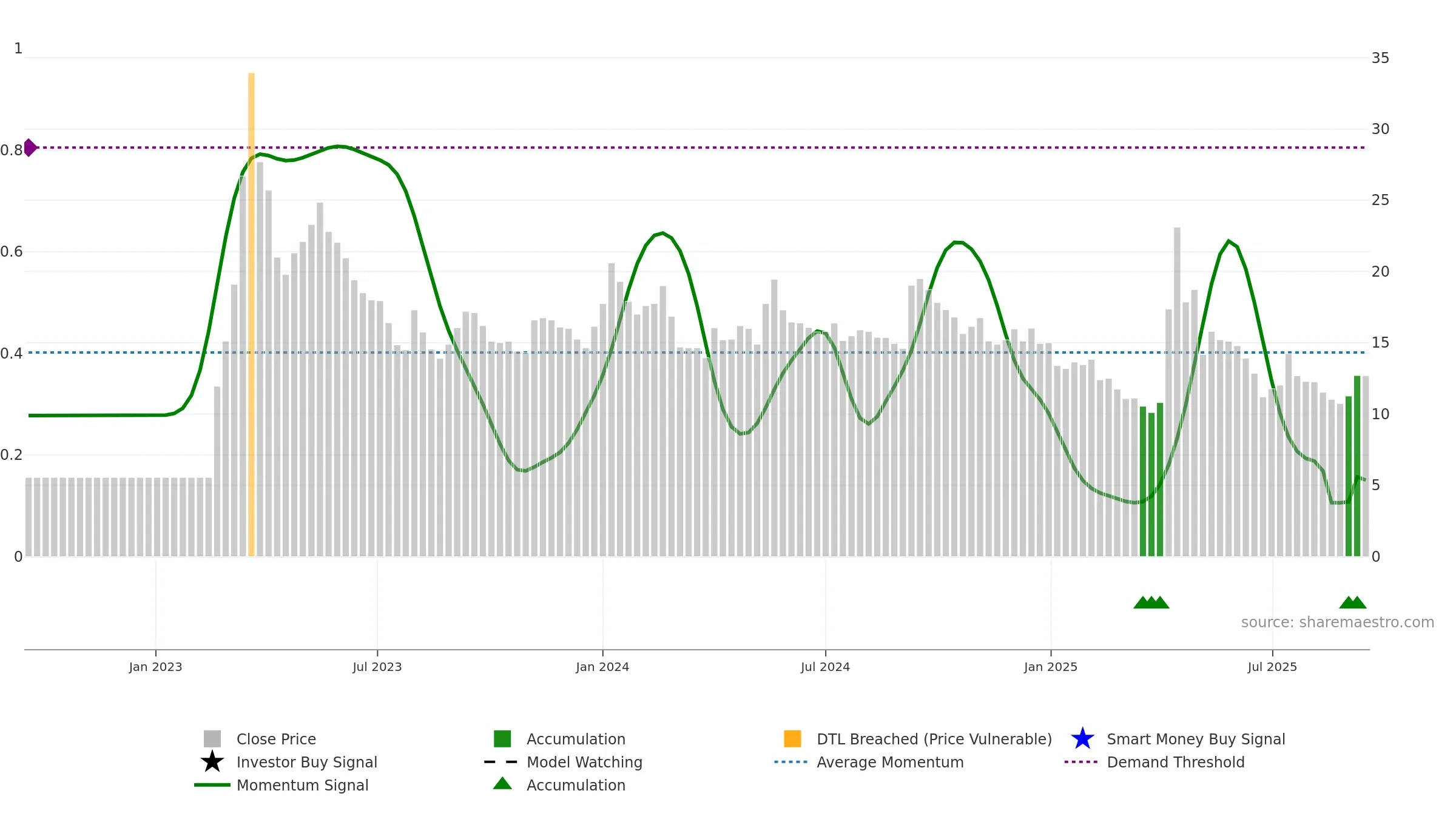Click the Jul 2023 x-axis tick label

pos(377,667)
